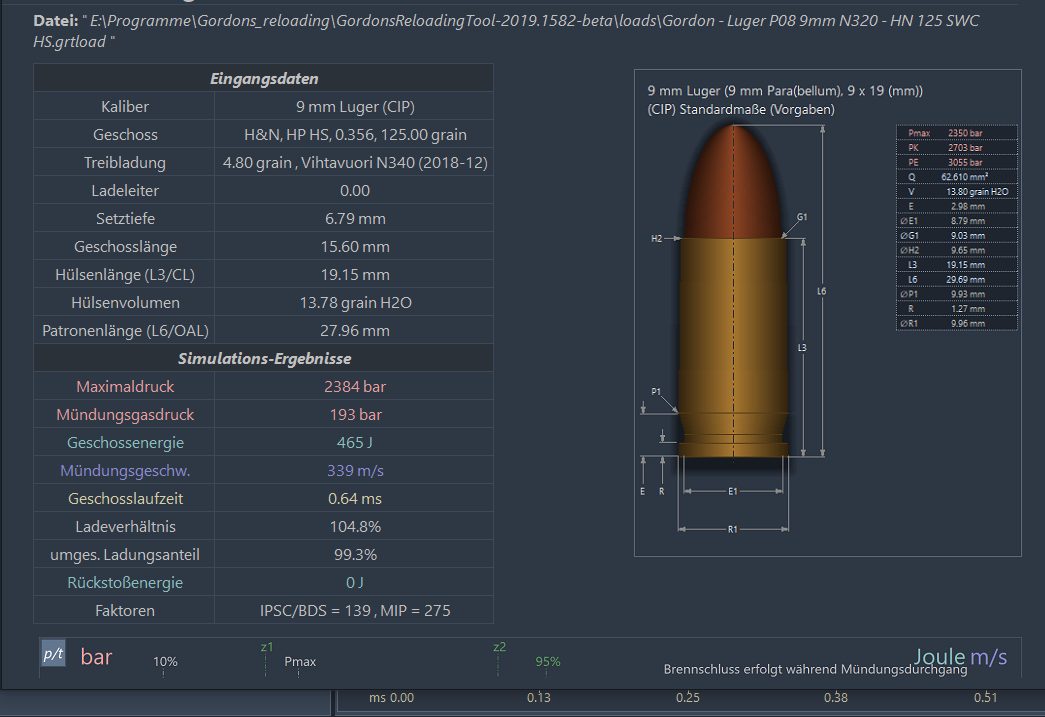The image size is (1045, 717).
Task: Click the L6 29.69 mm dimension row
Action: [x=957, y=279]
